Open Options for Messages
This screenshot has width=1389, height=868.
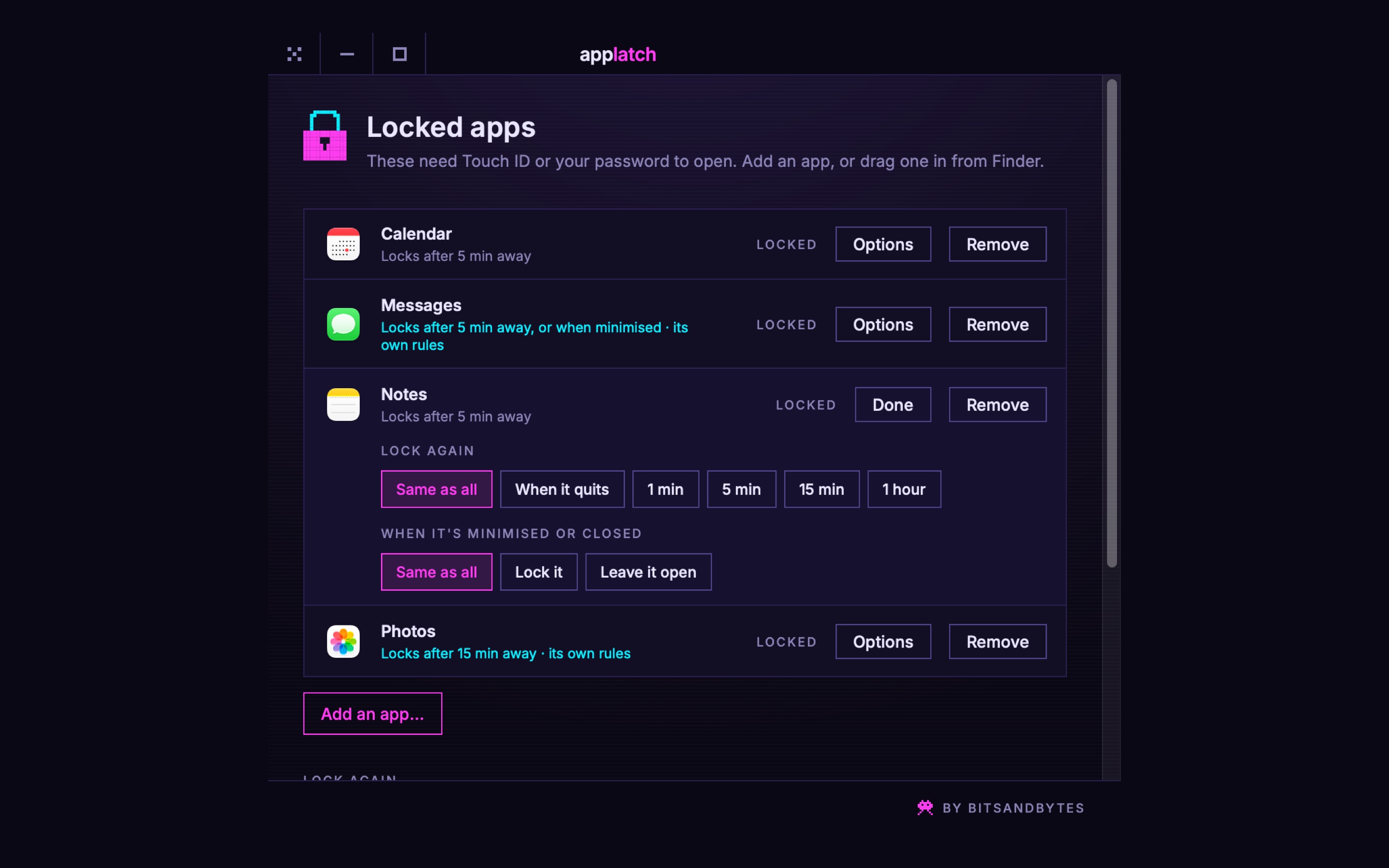[883, 325]
